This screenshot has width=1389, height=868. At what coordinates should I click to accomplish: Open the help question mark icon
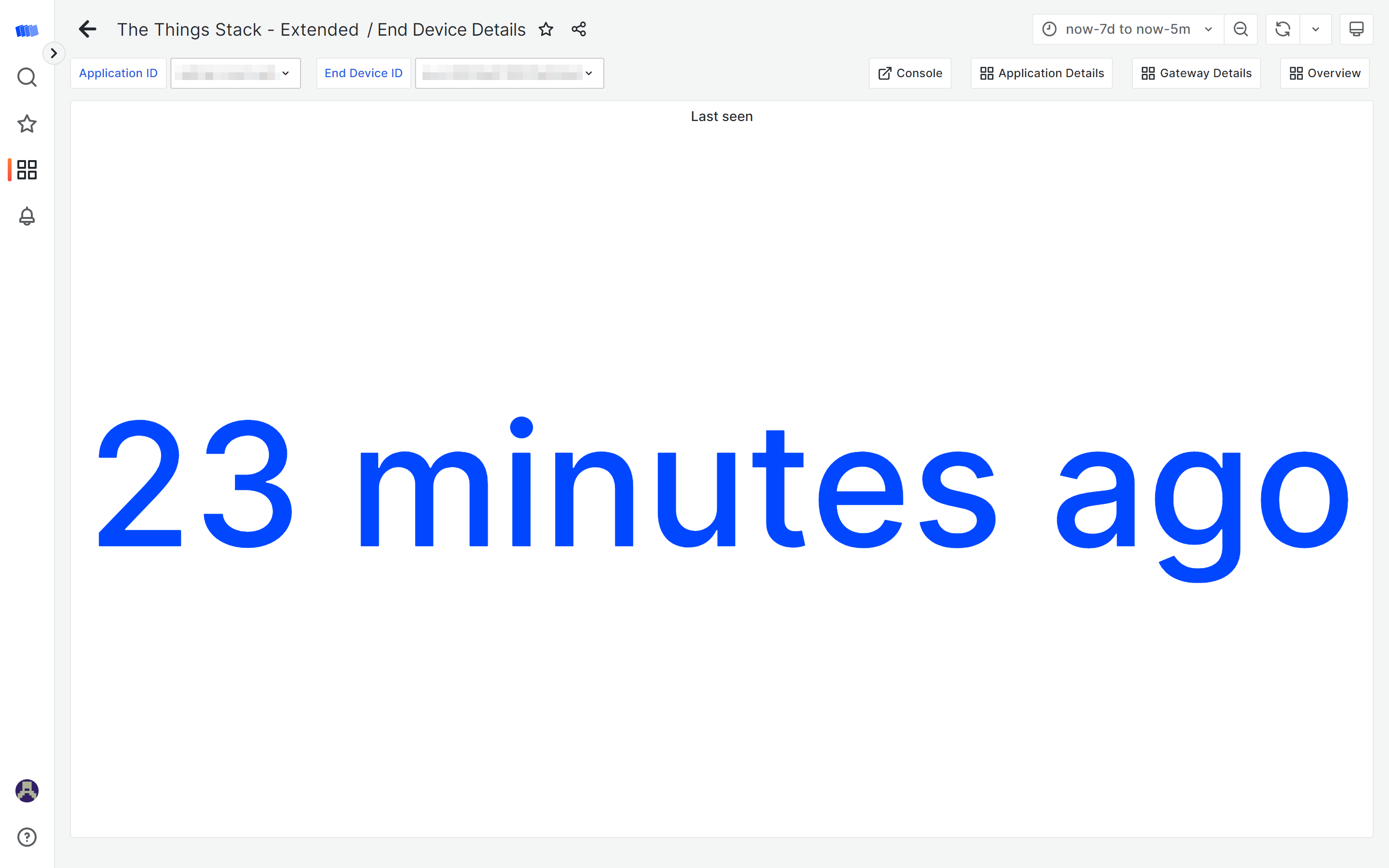[27, 837]
